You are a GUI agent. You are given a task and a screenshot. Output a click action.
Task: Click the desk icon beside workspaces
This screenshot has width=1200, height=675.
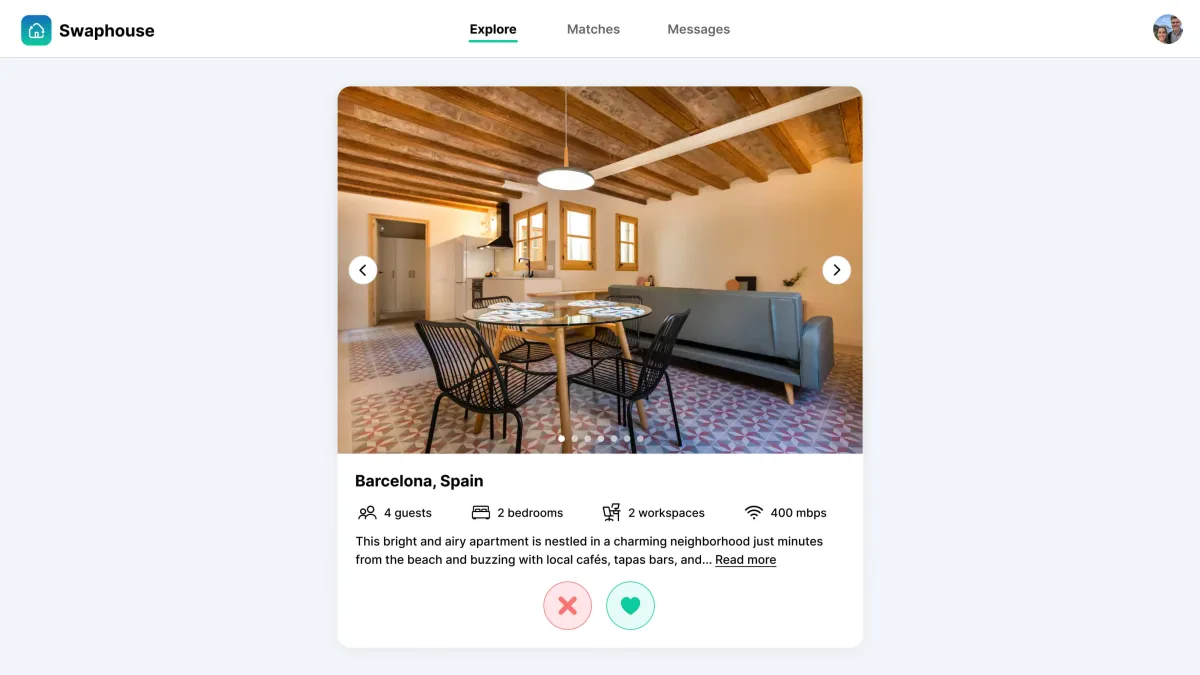pyautogui.click(x=611, y=513)
